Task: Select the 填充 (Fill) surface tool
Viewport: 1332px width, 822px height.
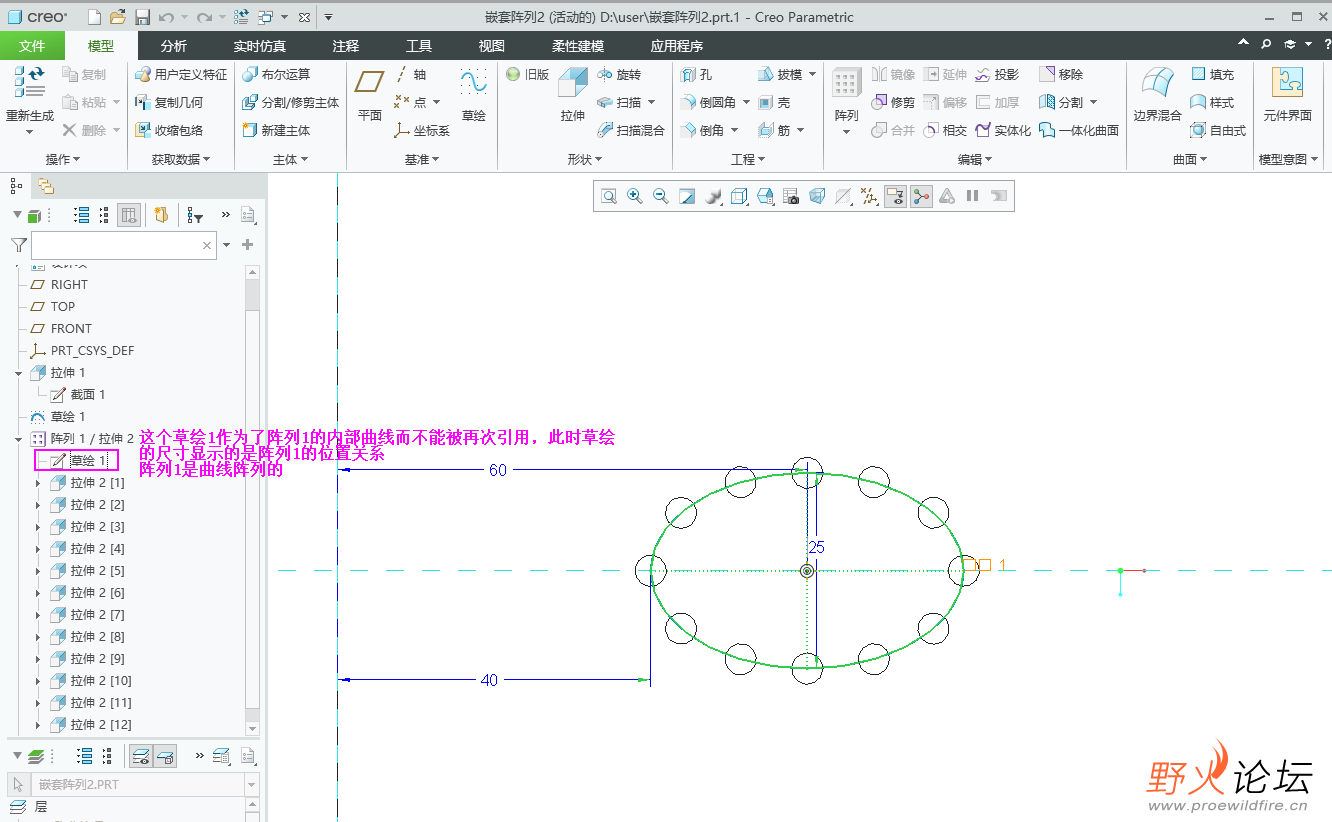Action: tap(1213, 74)
